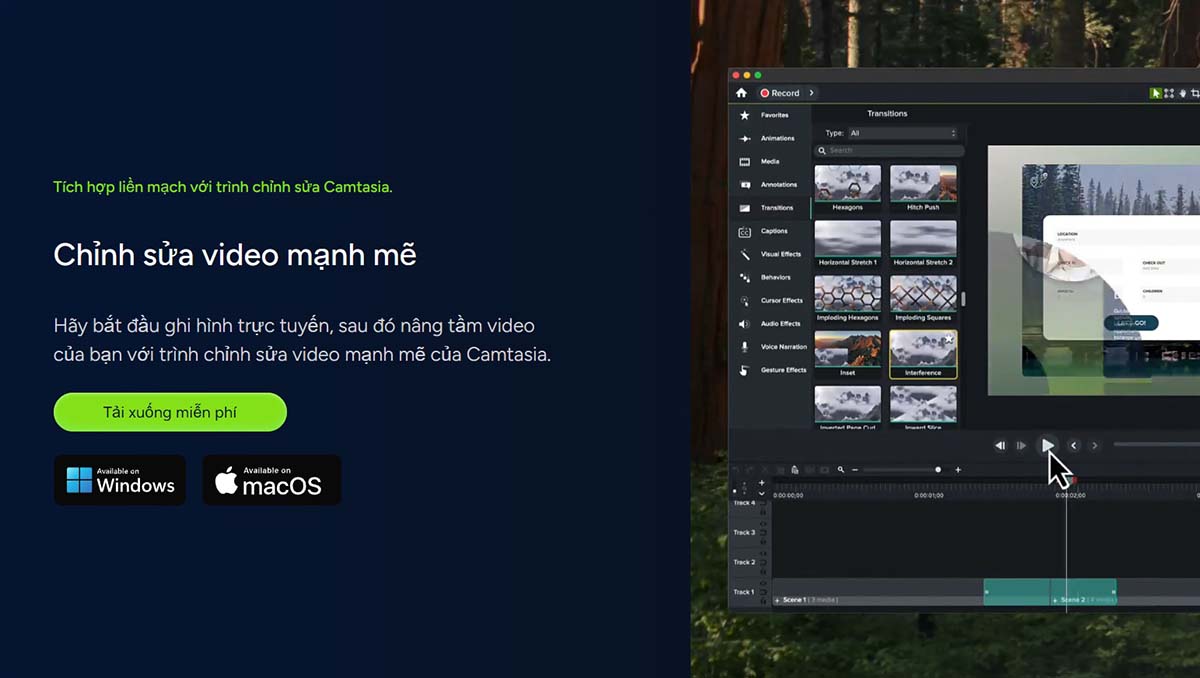Expand the chevron next to Record
Screen dimensions: 1200x678
pyautogui.click(x=812, y=93)
